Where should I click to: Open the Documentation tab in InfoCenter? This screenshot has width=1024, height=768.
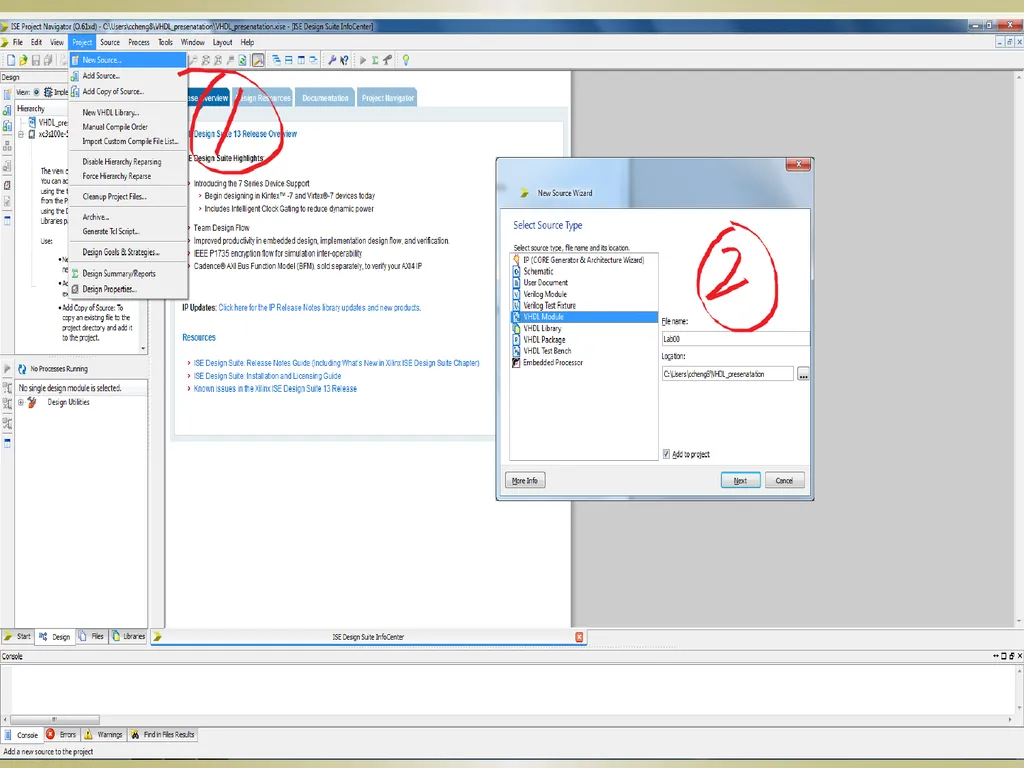[325, 98]
